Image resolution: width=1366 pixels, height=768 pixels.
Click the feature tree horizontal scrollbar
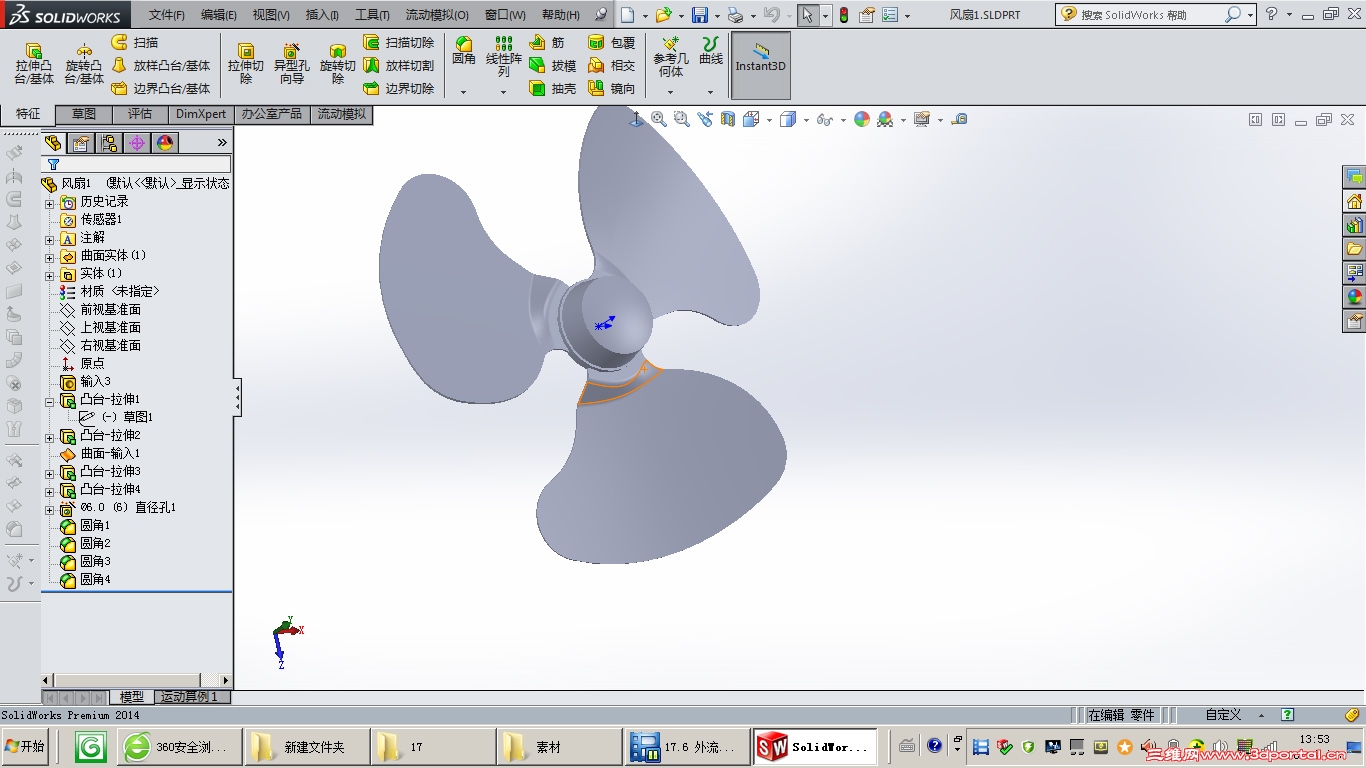tap(136, 680)
